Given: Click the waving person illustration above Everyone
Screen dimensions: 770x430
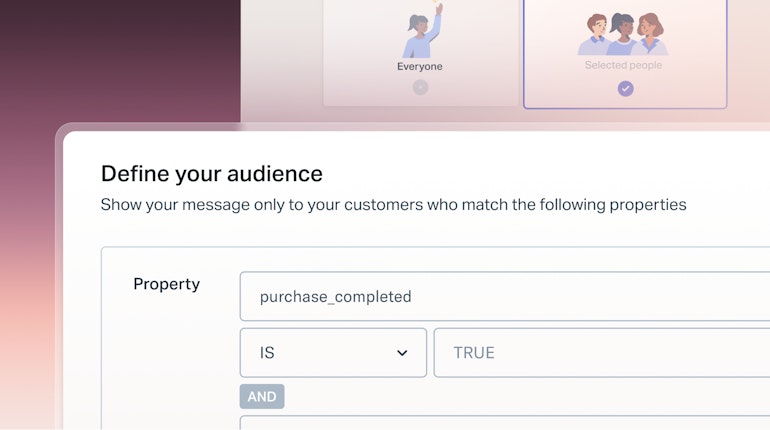Looking at the screenshot, I should click(421, 33).
